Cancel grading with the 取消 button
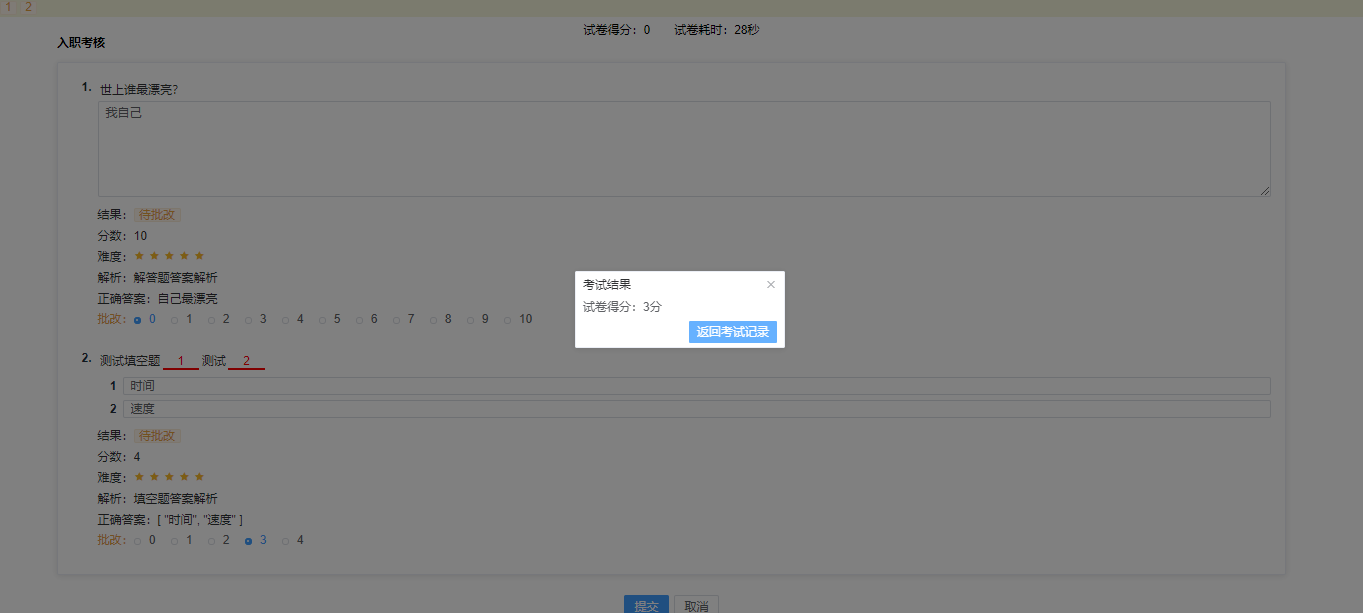The image size is (1363, 613). pos(695,604)
